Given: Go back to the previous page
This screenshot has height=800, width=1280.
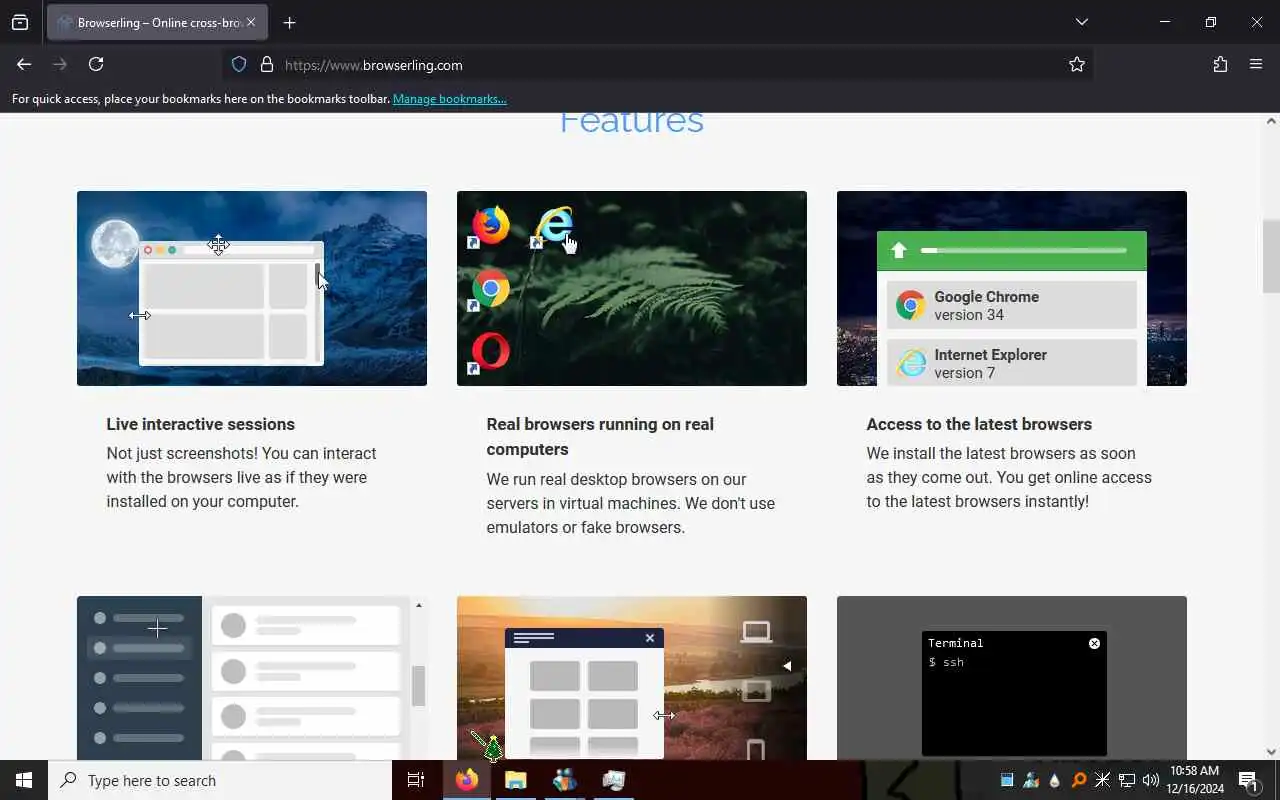Looking at the screenshot, I should point(24,64).
